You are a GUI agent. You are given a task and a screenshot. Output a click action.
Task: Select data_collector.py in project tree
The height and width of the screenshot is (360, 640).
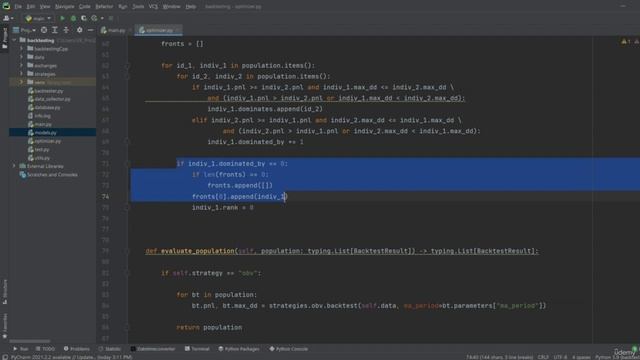point(52,99)
